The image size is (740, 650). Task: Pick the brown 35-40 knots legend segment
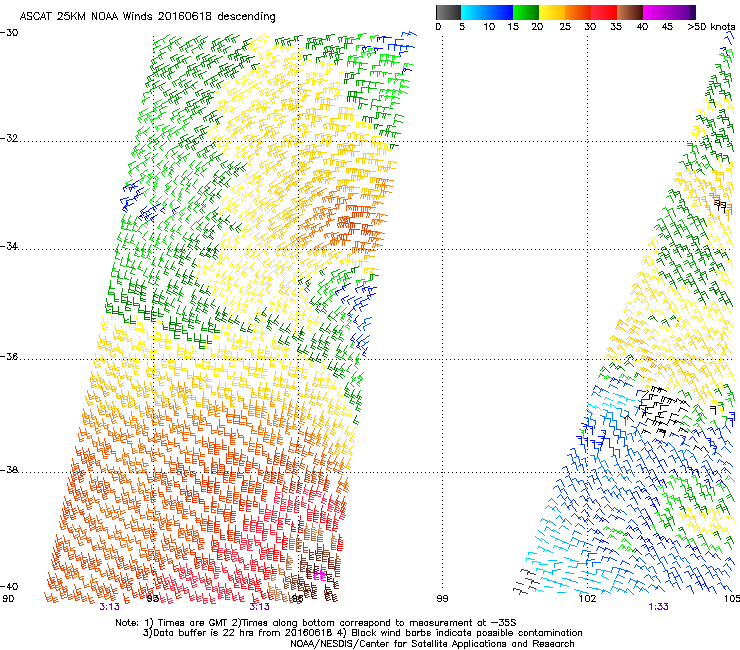tap(630, 12)
